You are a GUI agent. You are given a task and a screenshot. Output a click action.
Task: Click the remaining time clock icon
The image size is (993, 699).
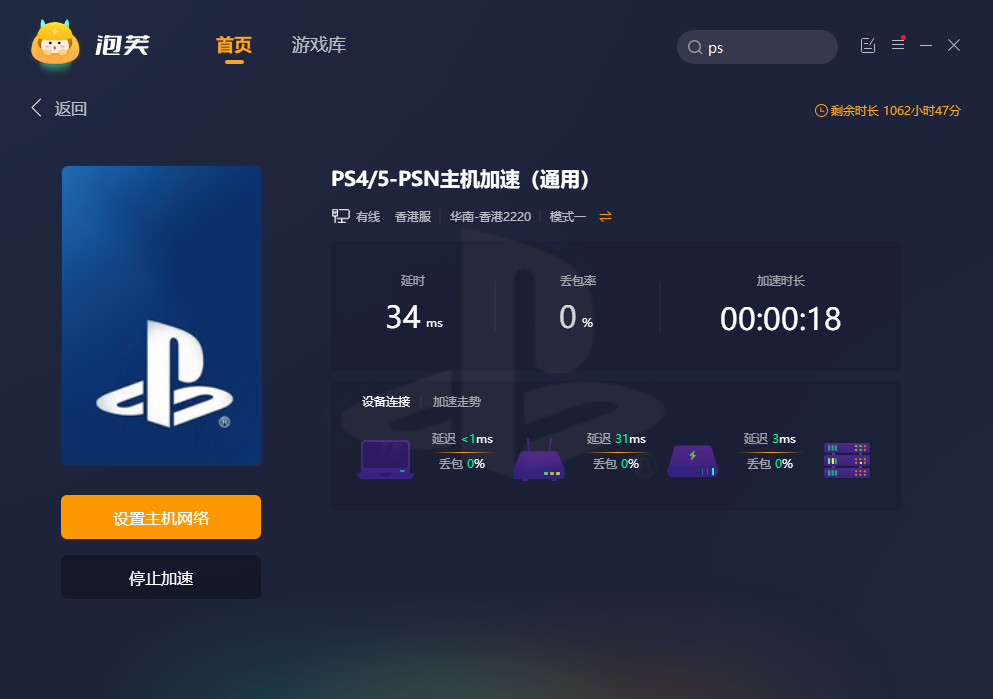[x=821, y=111]
